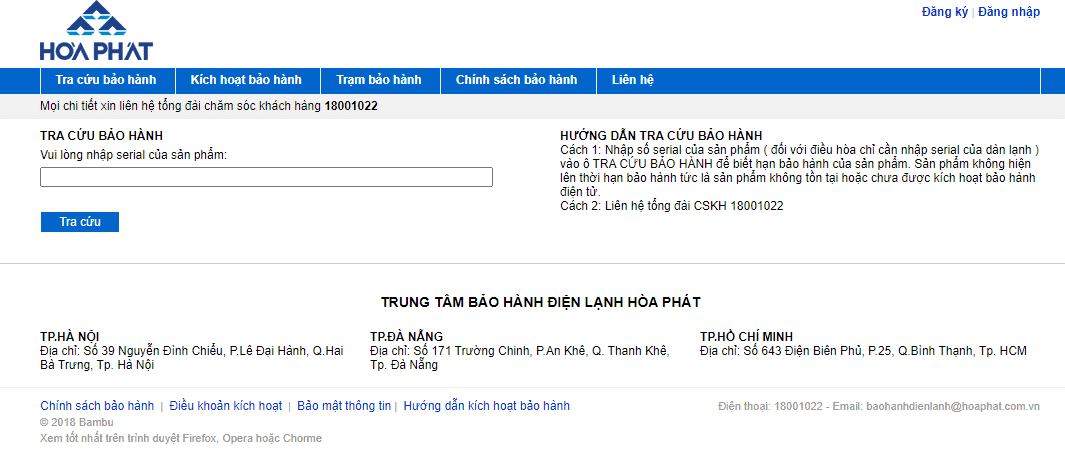The image size is (1065, 472).
Task: Click Bảo mật thông tin footer link
Action: tap(344, 406)
